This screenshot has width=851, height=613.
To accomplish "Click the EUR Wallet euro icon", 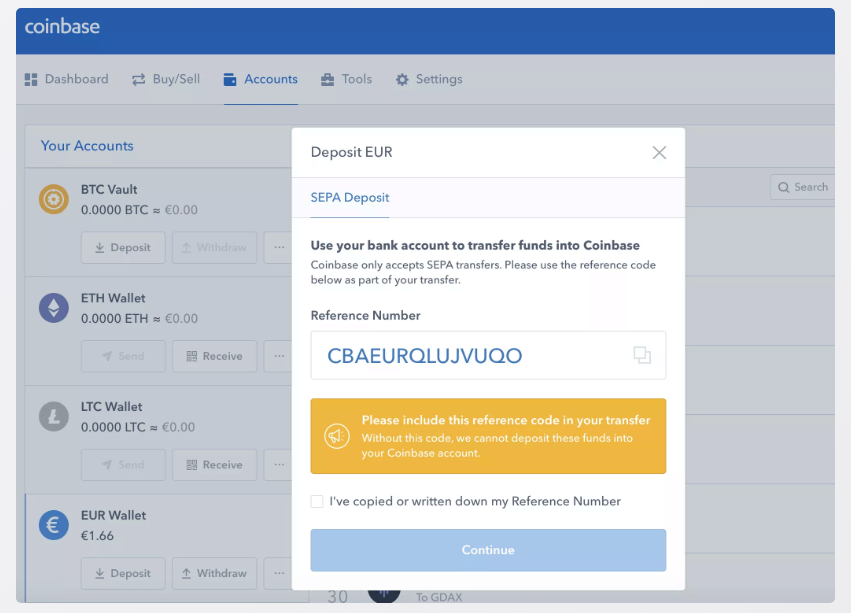I will [54, 525].
